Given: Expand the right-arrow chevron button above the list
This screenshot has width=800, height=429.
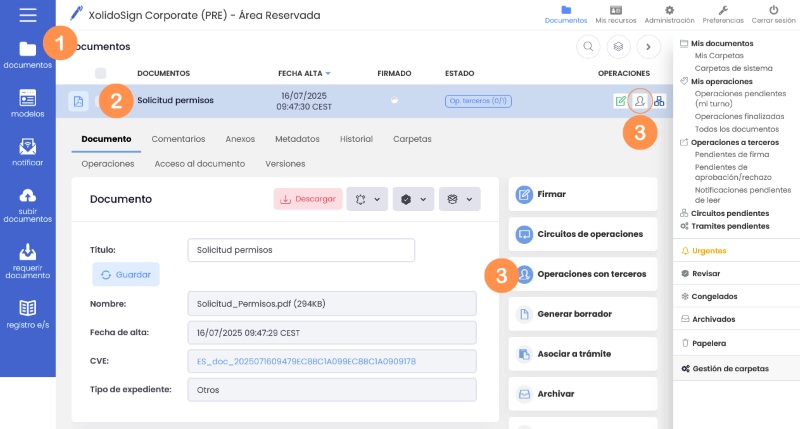Looking at the screenshot, I should tap(648, 46).
